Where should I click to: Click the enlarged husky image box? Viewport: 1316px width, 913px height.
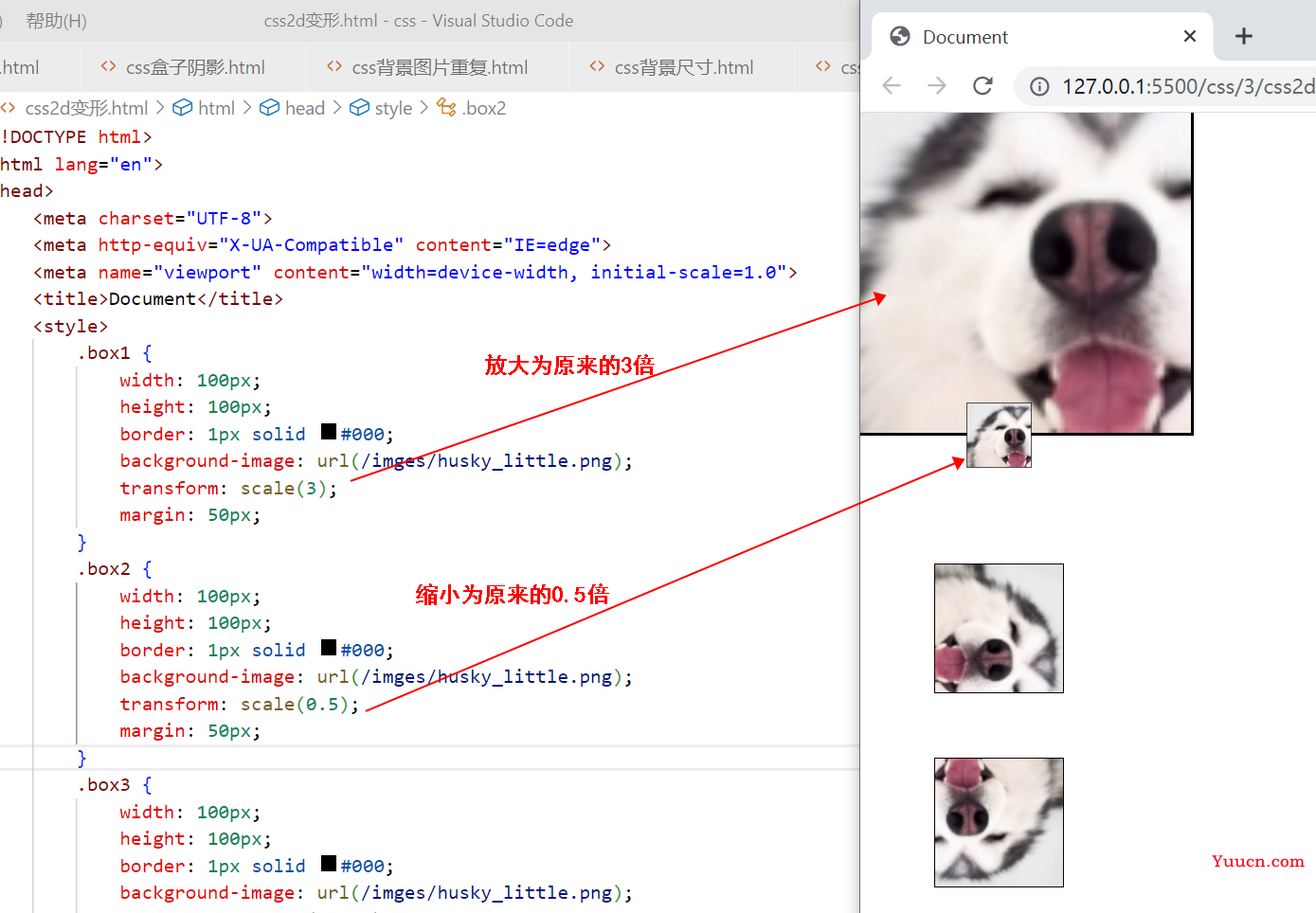(1026, 274)
